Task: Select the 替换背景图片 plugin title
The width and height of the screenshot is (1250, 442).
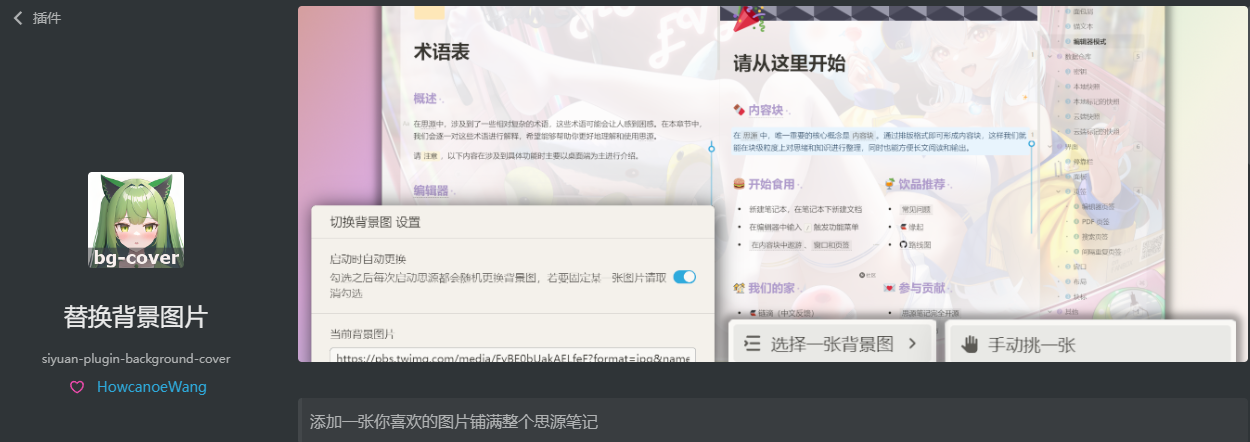Action: [x=136, y=318]
